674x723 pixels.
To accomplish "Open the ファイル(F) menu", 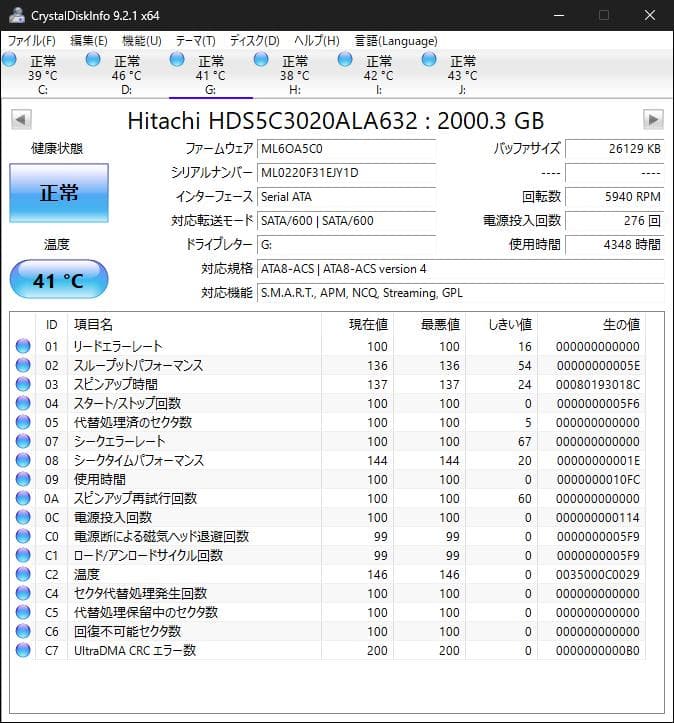I will click(x=32, y=41).
